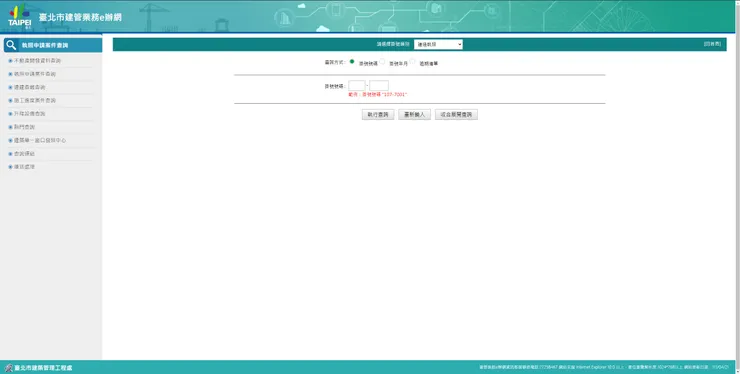Focus the first registration number input box
Viewport: 740px width, 374px height.
357,85
